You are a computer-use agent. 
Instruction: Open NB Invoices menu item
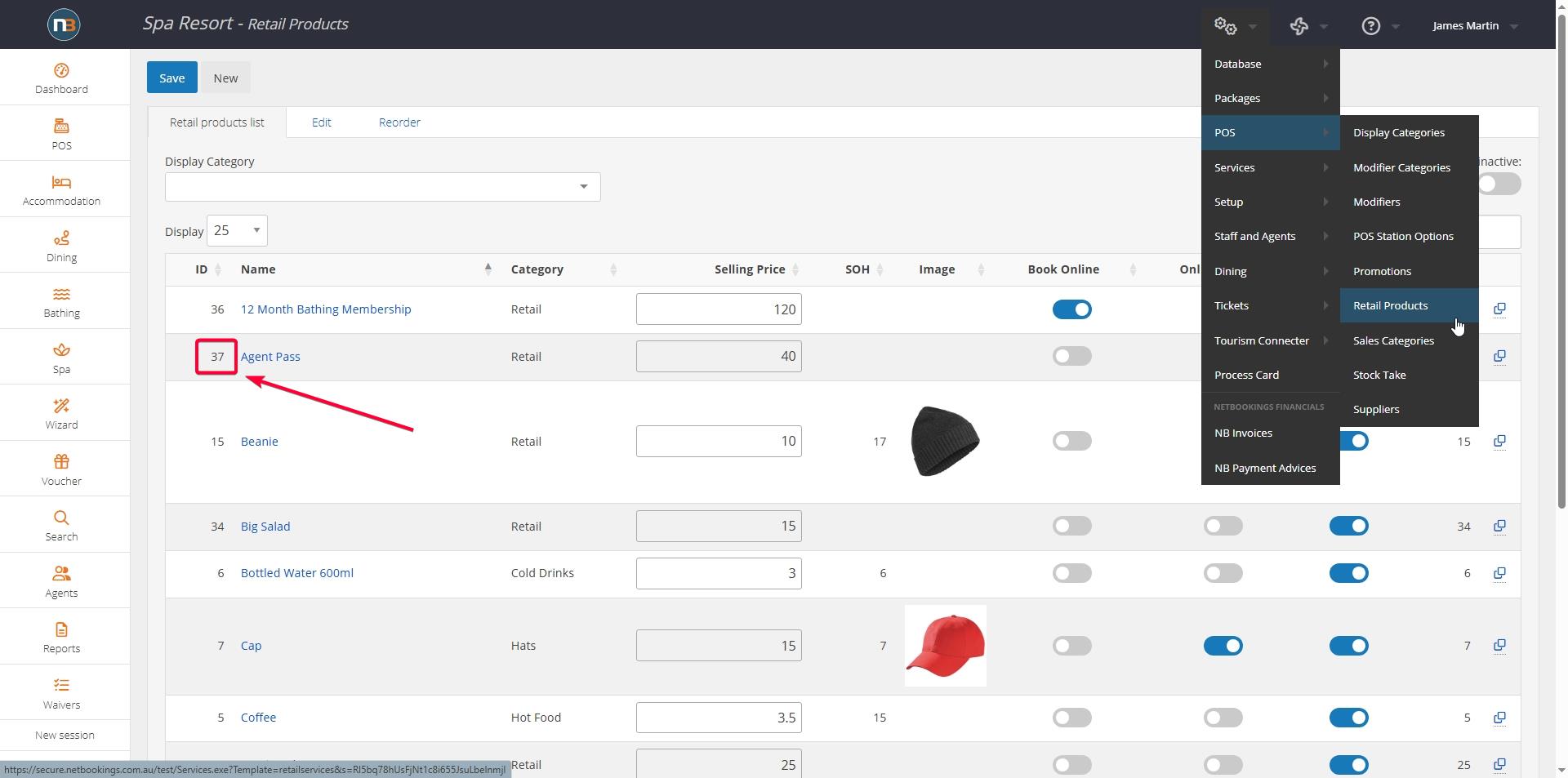(1270, 433)
